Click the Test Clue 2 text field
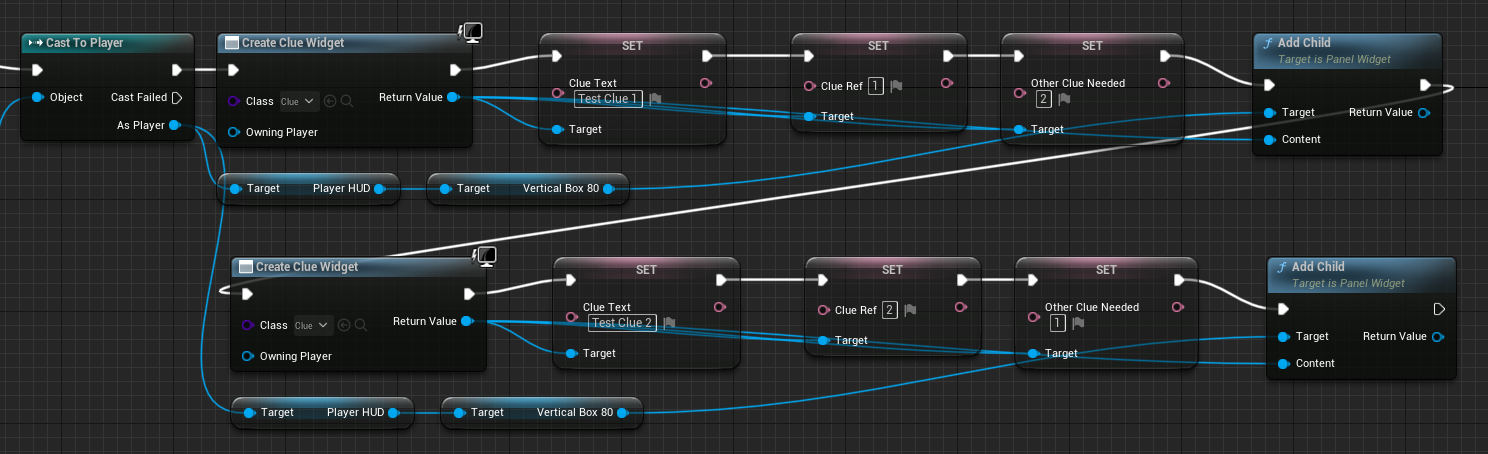The height and width of the screenshot is (454, 1488). tap(622, 323)
